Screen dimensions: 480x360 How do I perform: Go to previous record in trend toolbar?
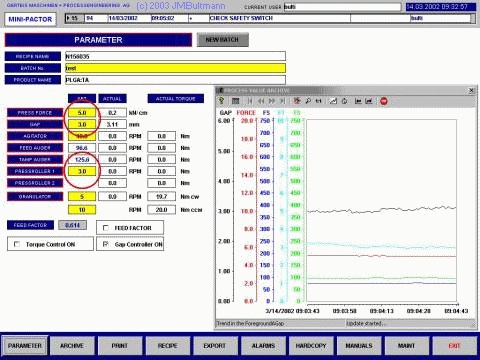coord(261,101)
